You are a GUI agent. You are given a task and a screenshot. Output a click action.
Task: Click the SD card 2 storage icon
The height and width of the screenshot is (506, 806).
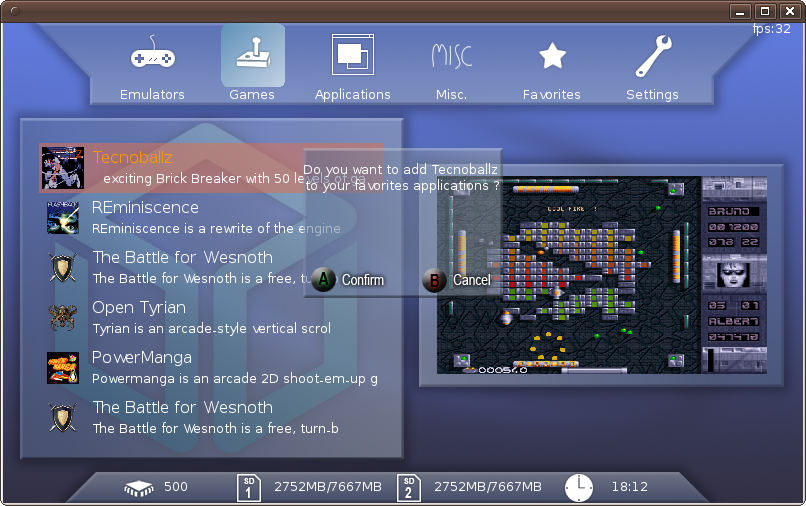408,487
